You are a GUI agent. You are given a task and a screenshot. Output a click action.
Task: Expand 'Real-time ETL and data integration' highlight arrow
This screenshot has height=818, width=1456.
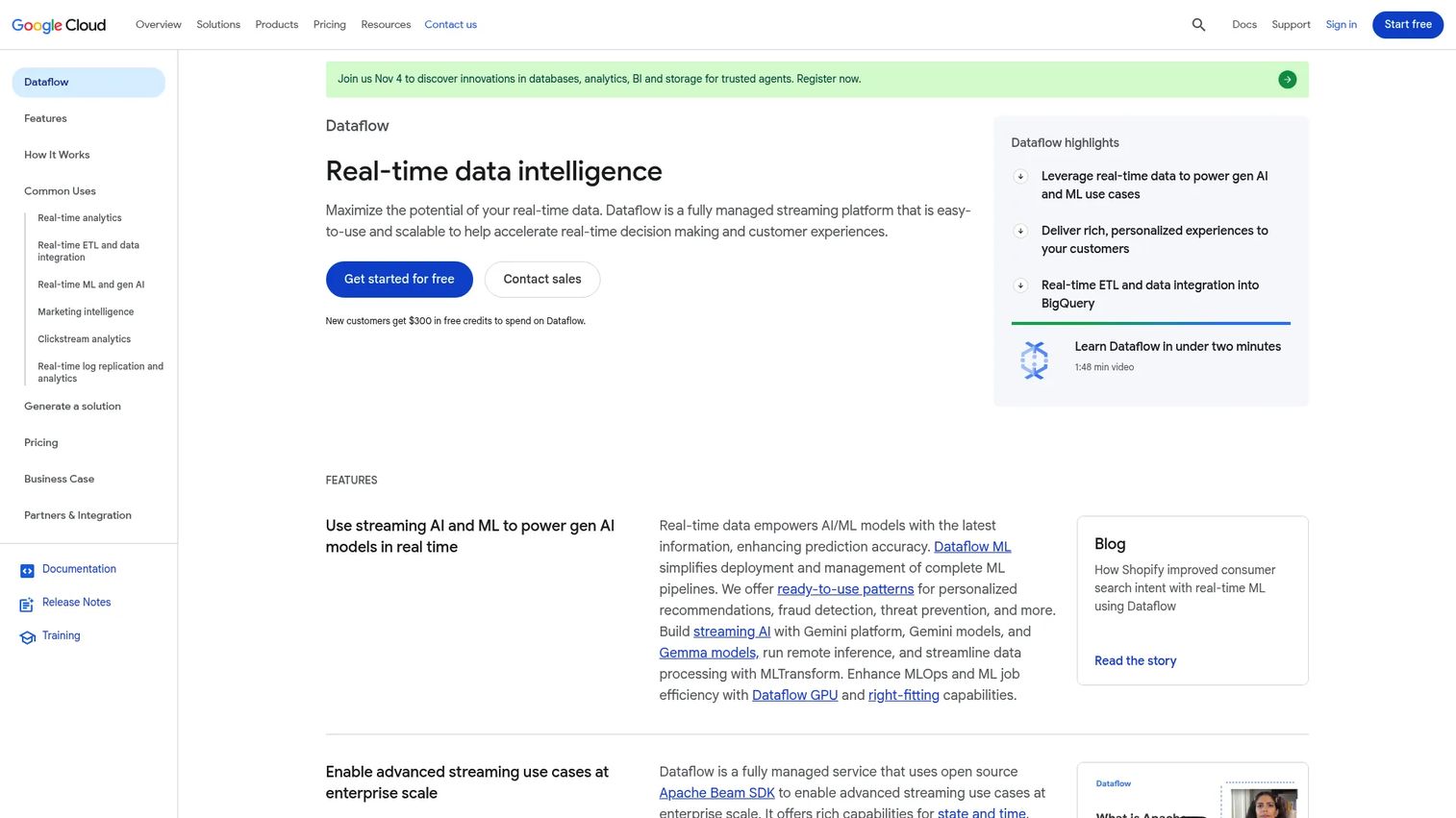[1020, 285]
